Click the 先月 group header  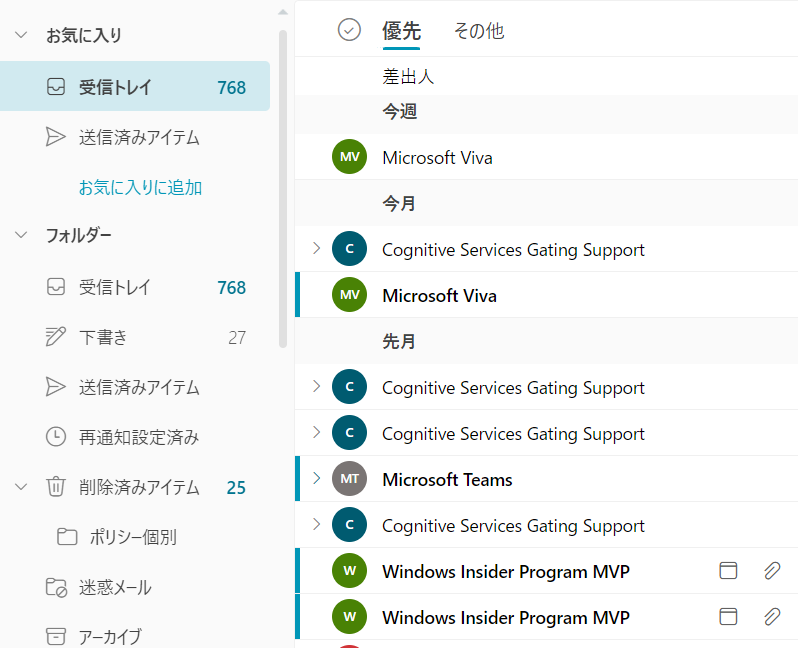click(546, 341)
